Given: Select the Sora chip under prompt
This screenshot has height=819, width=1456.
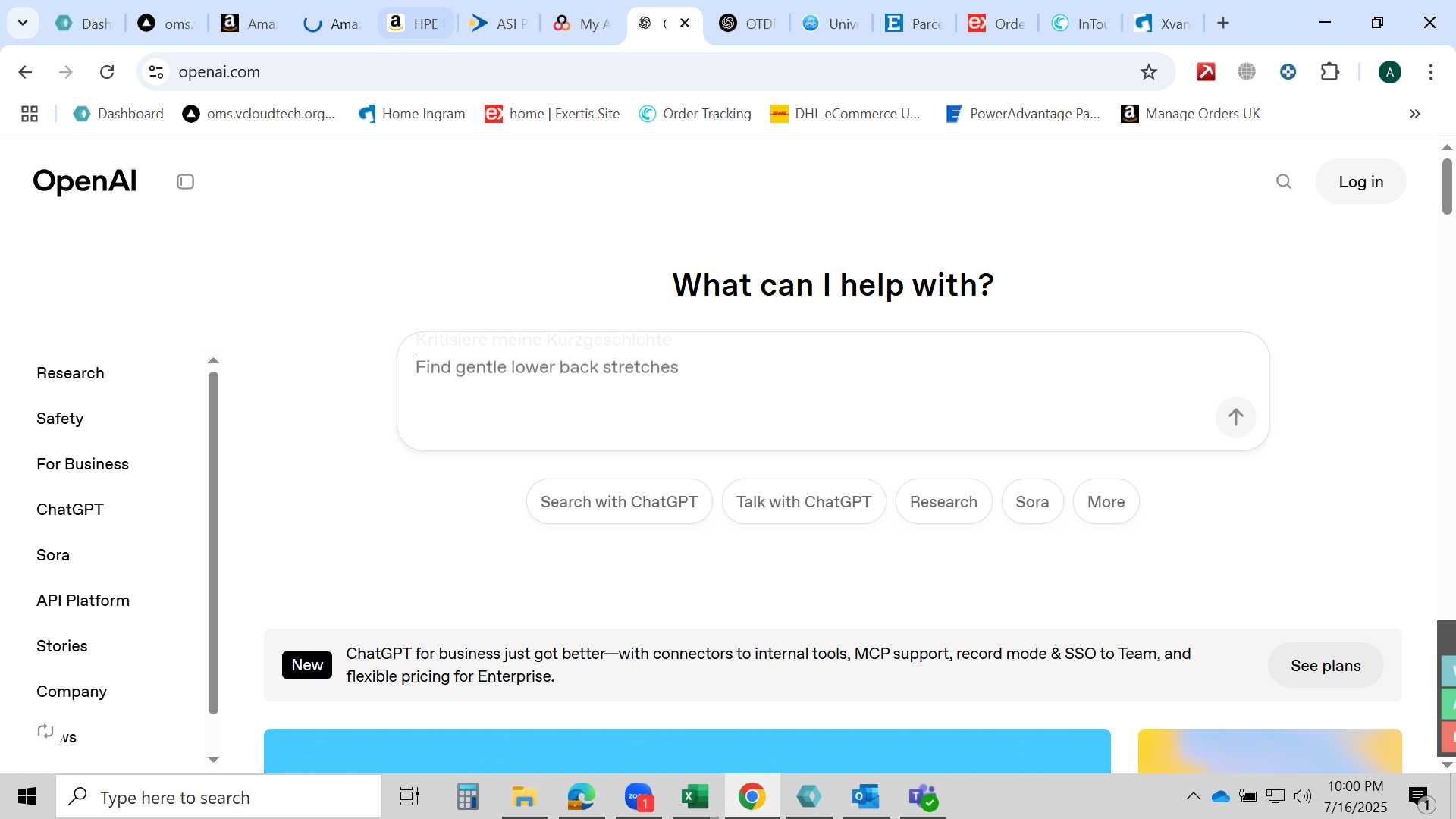Looking at the screenshot, I should (1032, 502).
